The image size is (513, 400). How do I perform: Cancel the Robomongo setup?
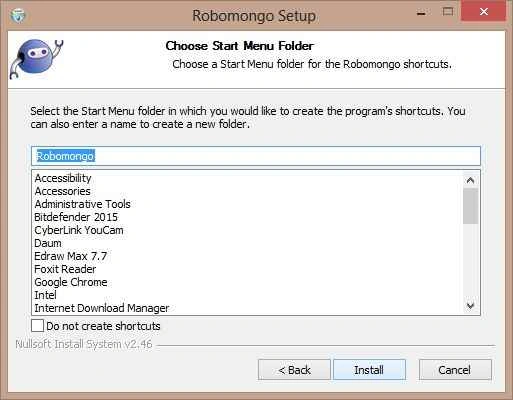point(455,370)
